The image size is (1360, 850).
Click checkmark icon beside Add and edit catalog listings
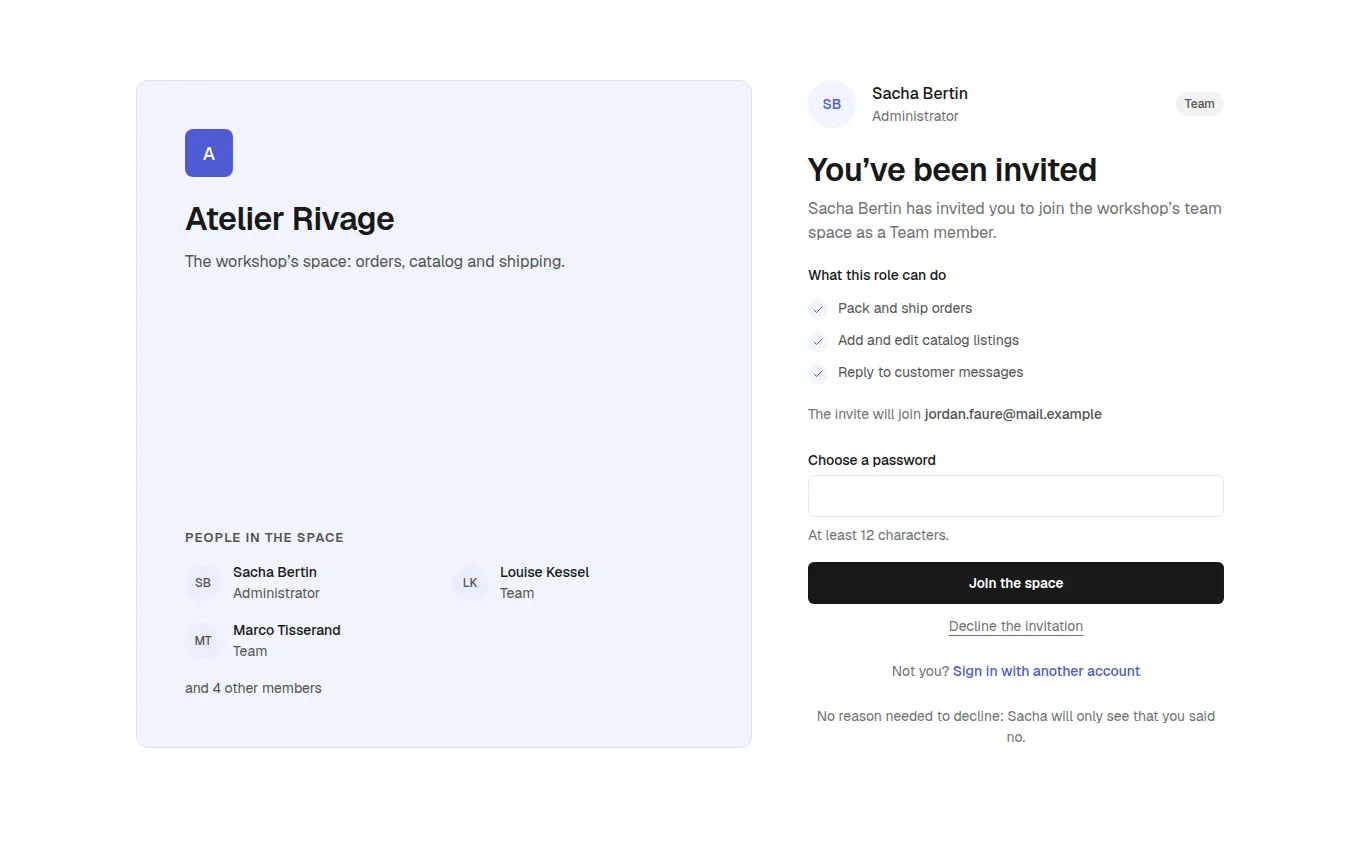818,341
